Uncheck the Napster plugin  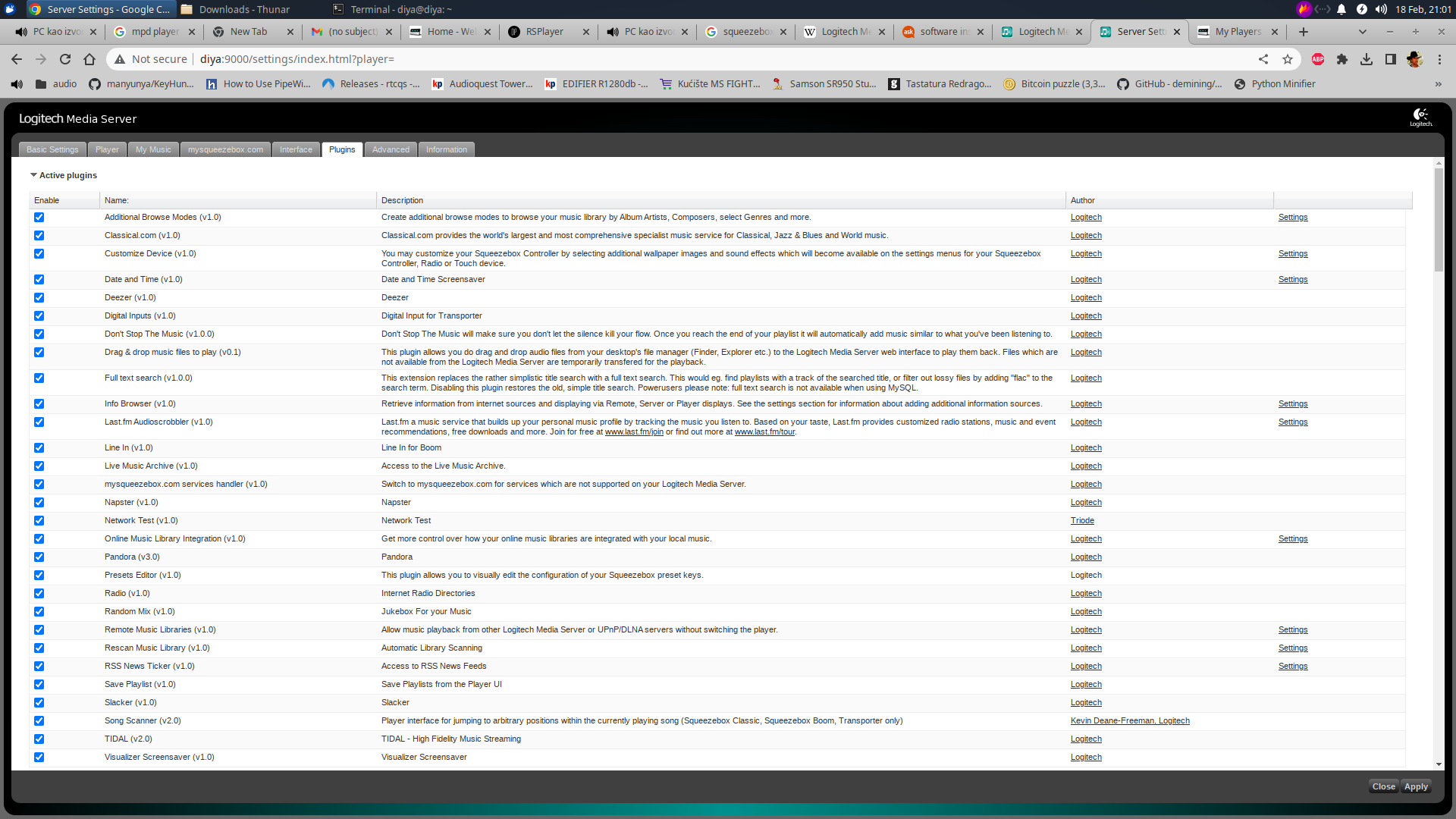39,503
